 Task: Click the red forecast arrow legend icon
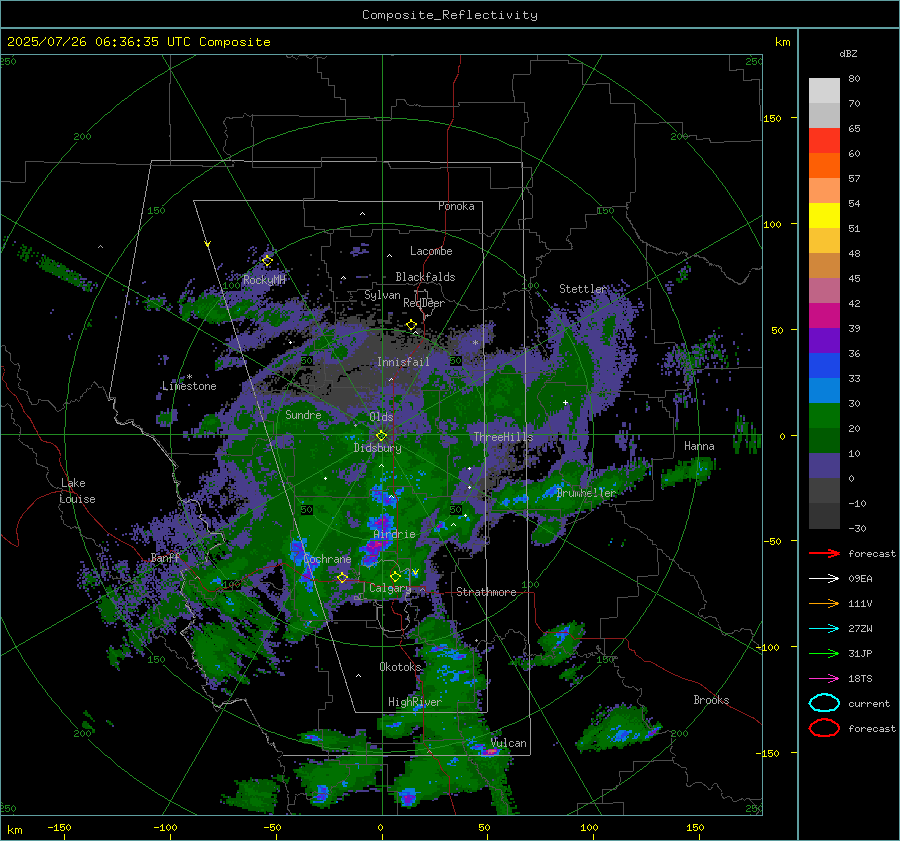point(824,553)
